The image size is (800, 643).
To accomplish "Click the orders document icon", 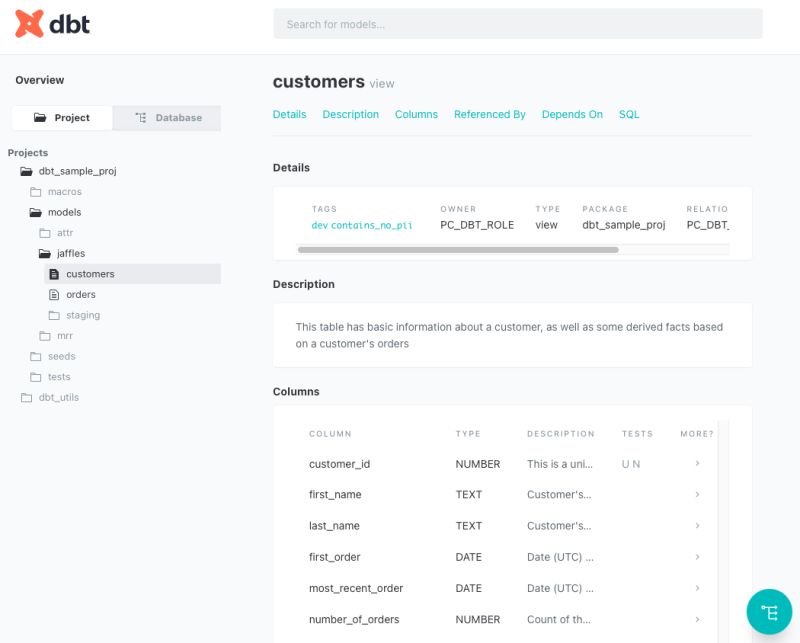I will 56,294.
